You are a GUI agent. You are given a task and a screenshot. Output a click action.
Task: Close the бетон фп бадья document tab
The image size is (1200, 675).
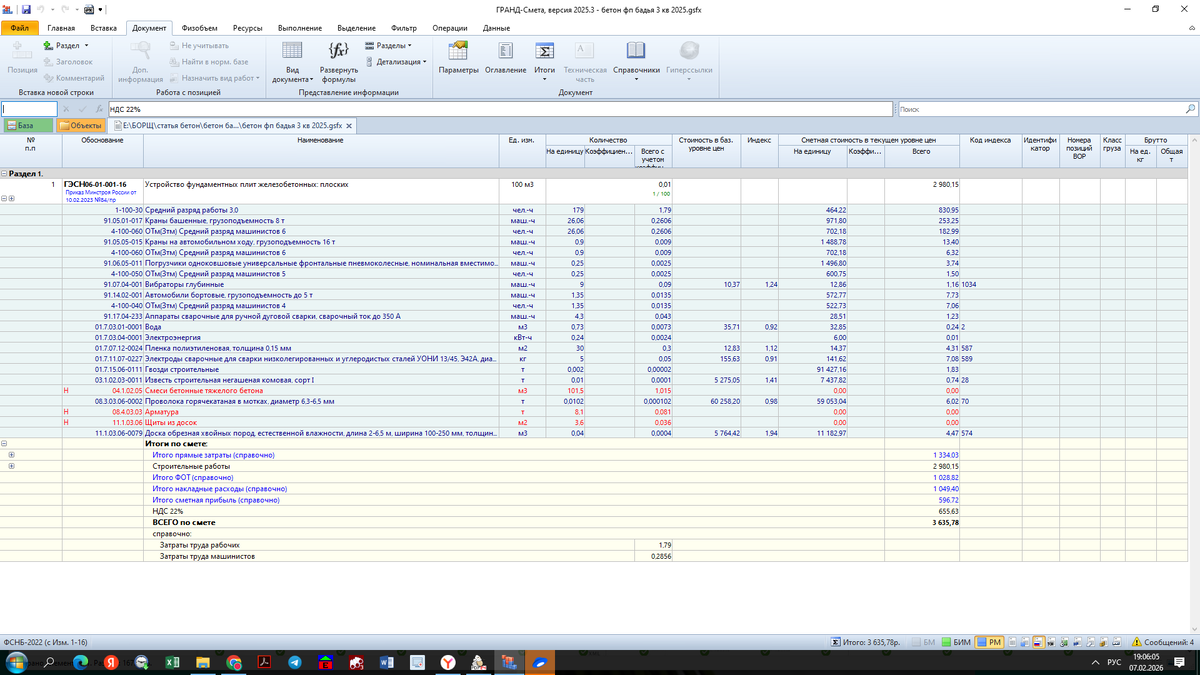349,126
